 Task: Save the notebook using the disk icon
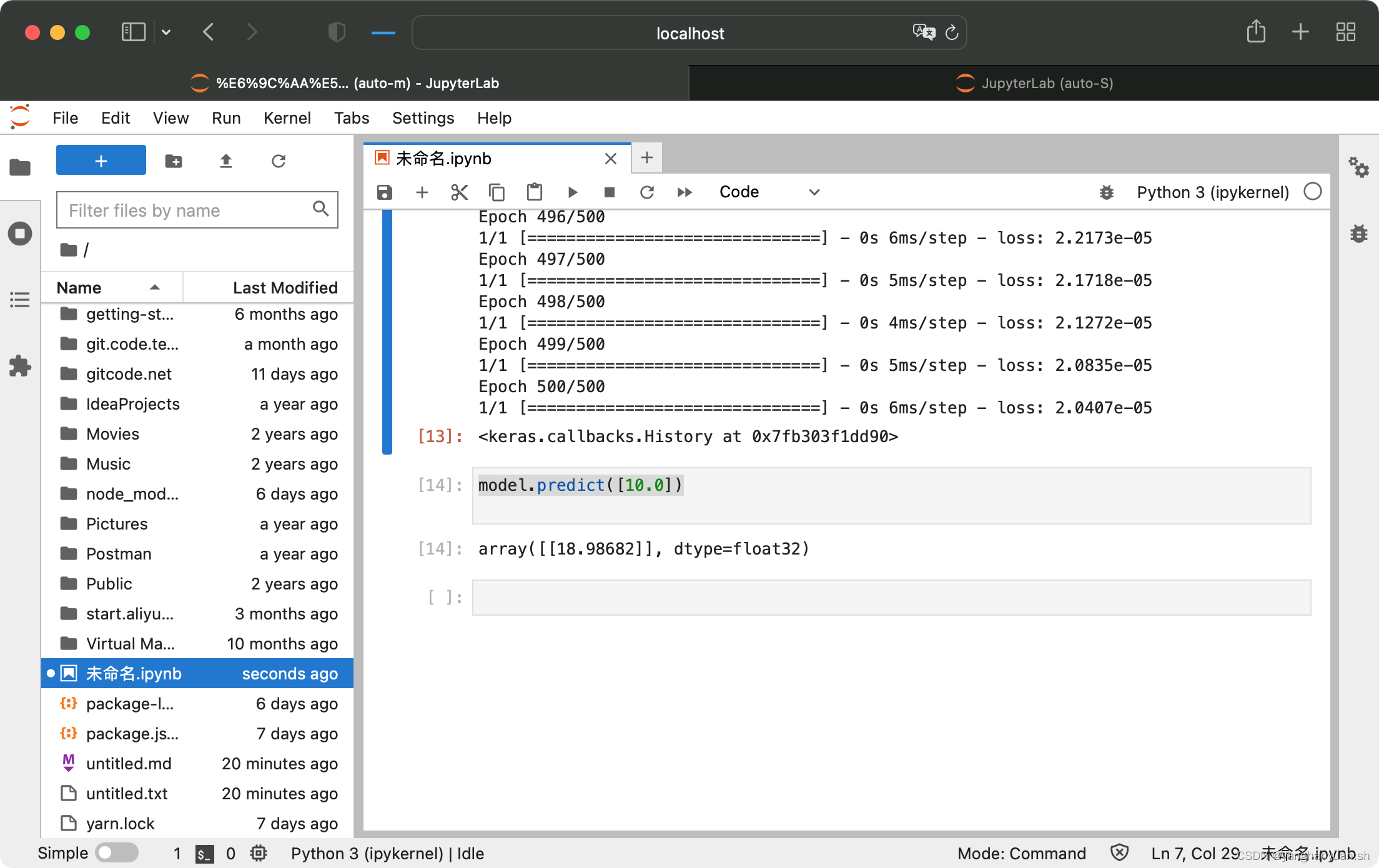tap(385, 192)
